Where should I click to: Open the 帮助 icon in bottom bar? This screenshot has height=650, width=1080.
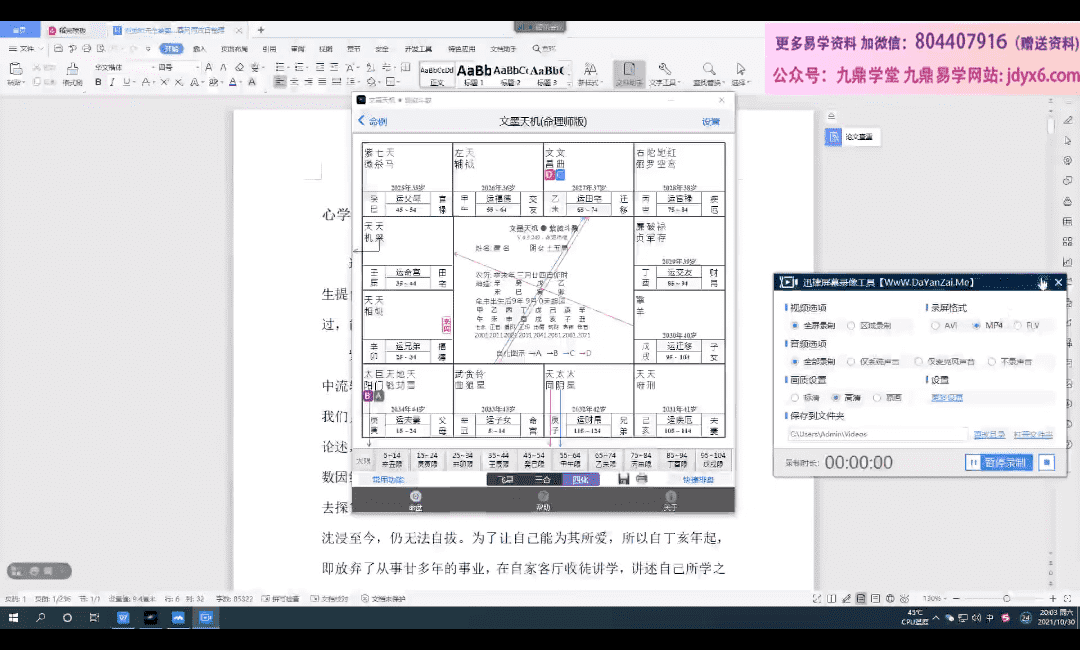tap(543, 500)
